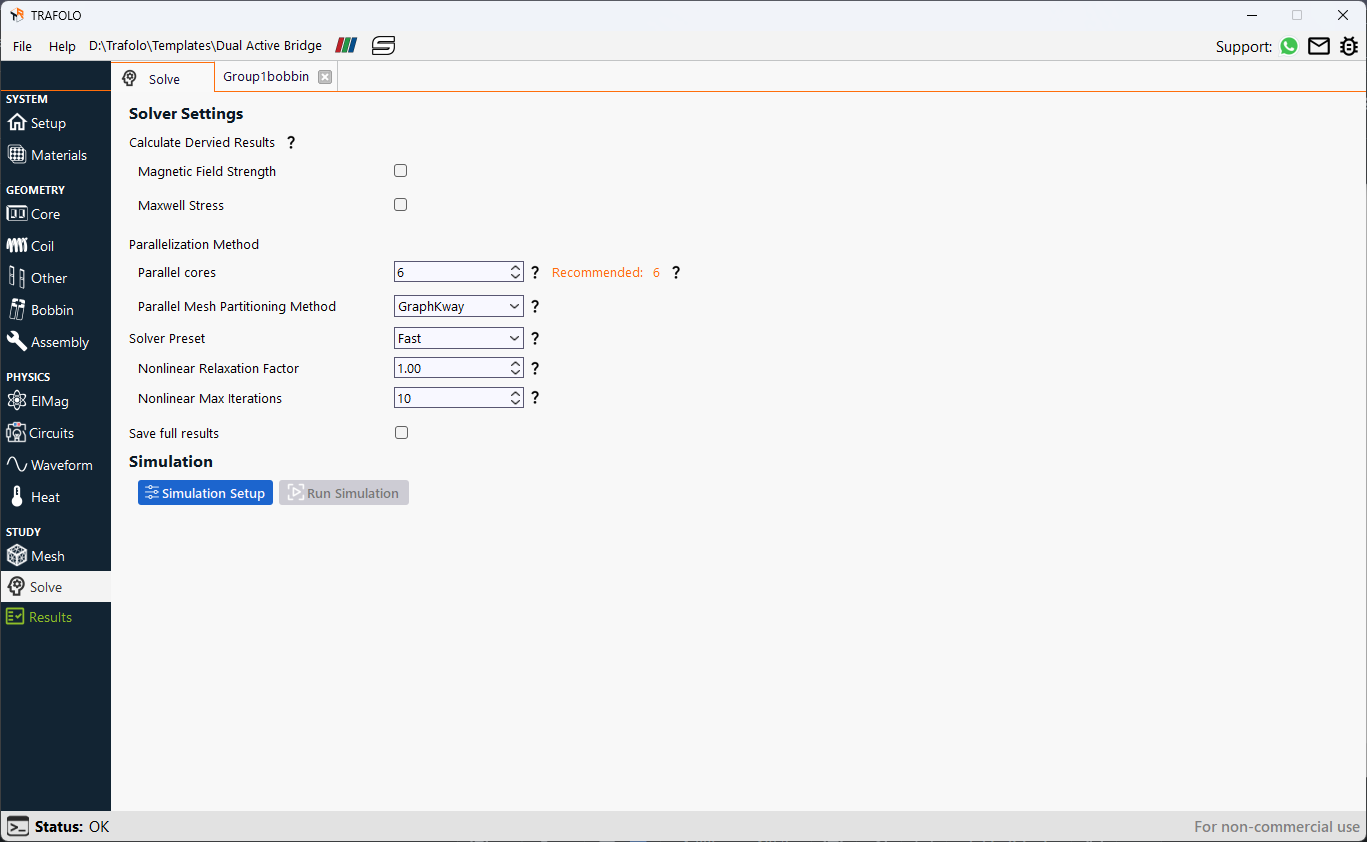Switch to the Mesh study panel
Viewport: 1367px width, 842px height.
pyautogui.click(x=46, y=555)
